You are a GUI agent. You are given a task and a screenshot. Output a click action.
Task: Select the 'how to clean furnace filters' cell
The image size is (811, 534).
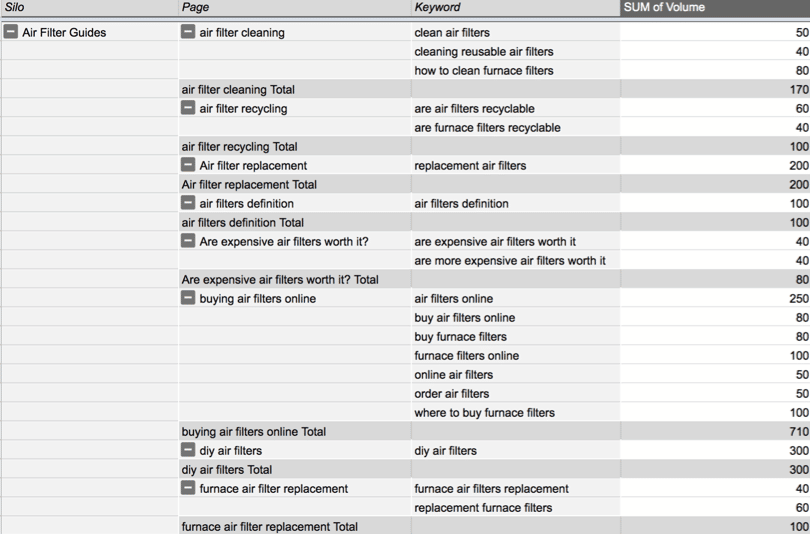coord(516,70)
